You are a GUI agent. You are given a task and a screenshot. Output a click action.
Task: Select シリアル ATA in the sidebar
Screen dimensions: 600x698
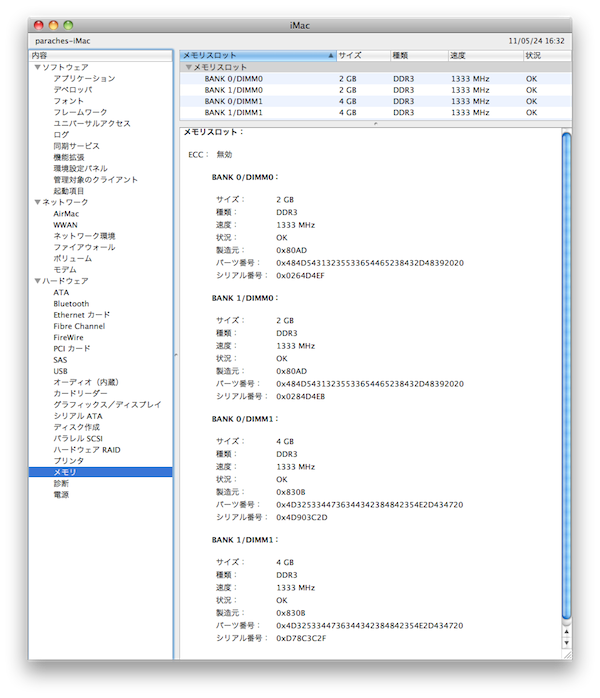tap(78, 416)
